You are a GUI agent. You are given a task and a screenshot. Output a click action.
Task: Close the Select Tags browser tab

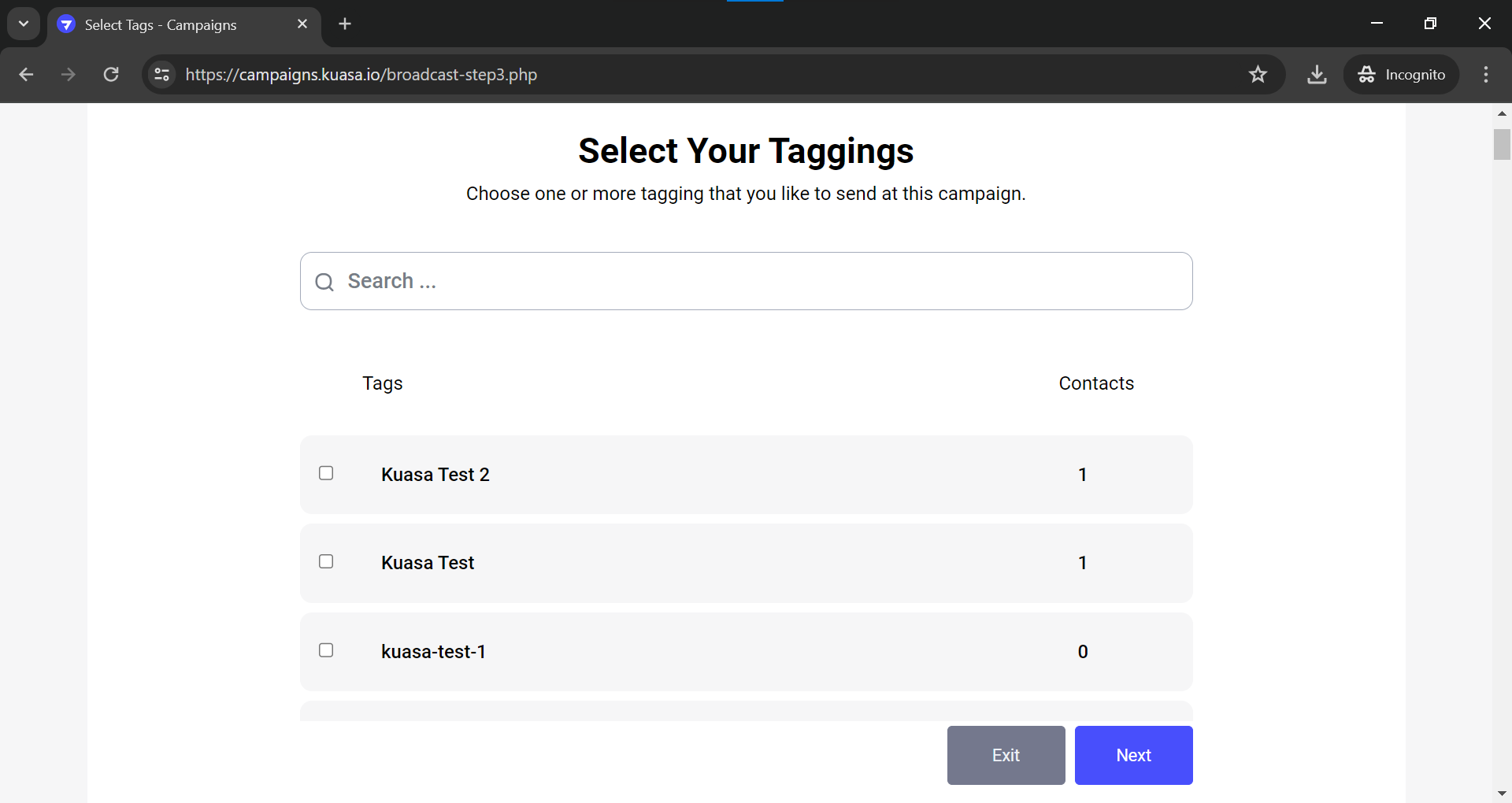pos(302,24)
